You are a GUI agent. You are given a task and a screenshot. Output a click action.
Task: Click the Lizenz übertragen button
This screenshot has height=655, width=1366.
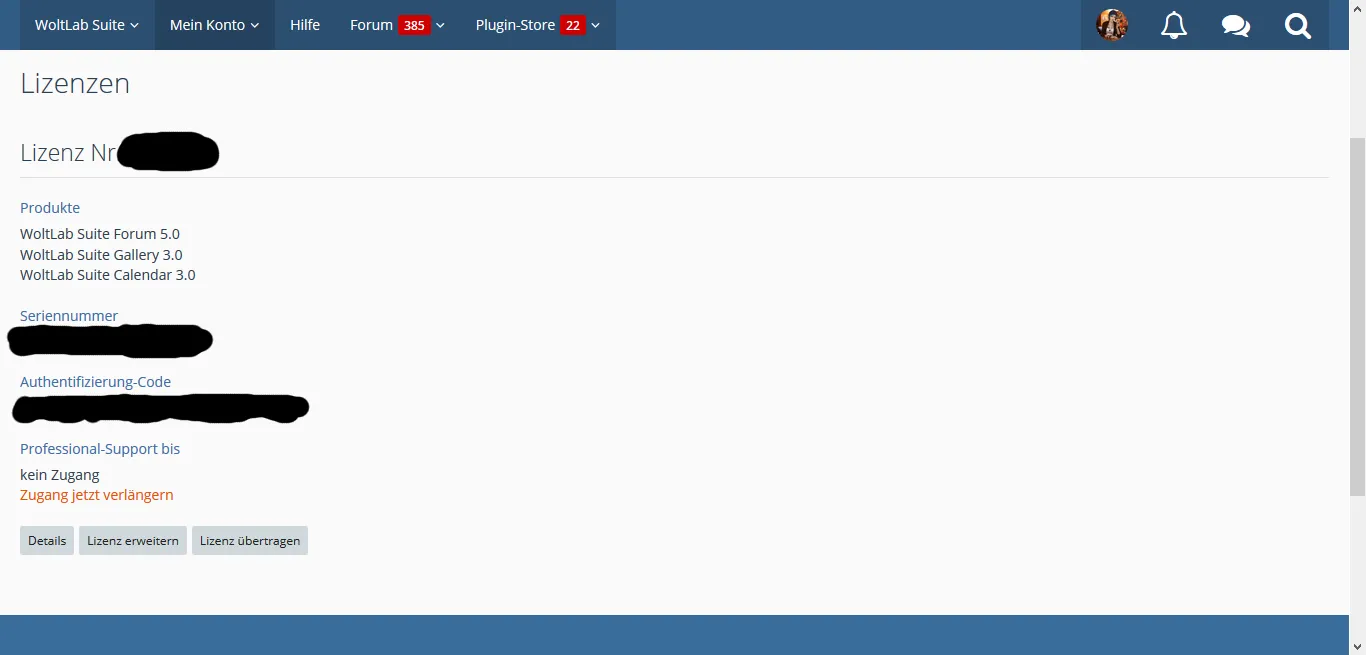[x=250, y=541]
